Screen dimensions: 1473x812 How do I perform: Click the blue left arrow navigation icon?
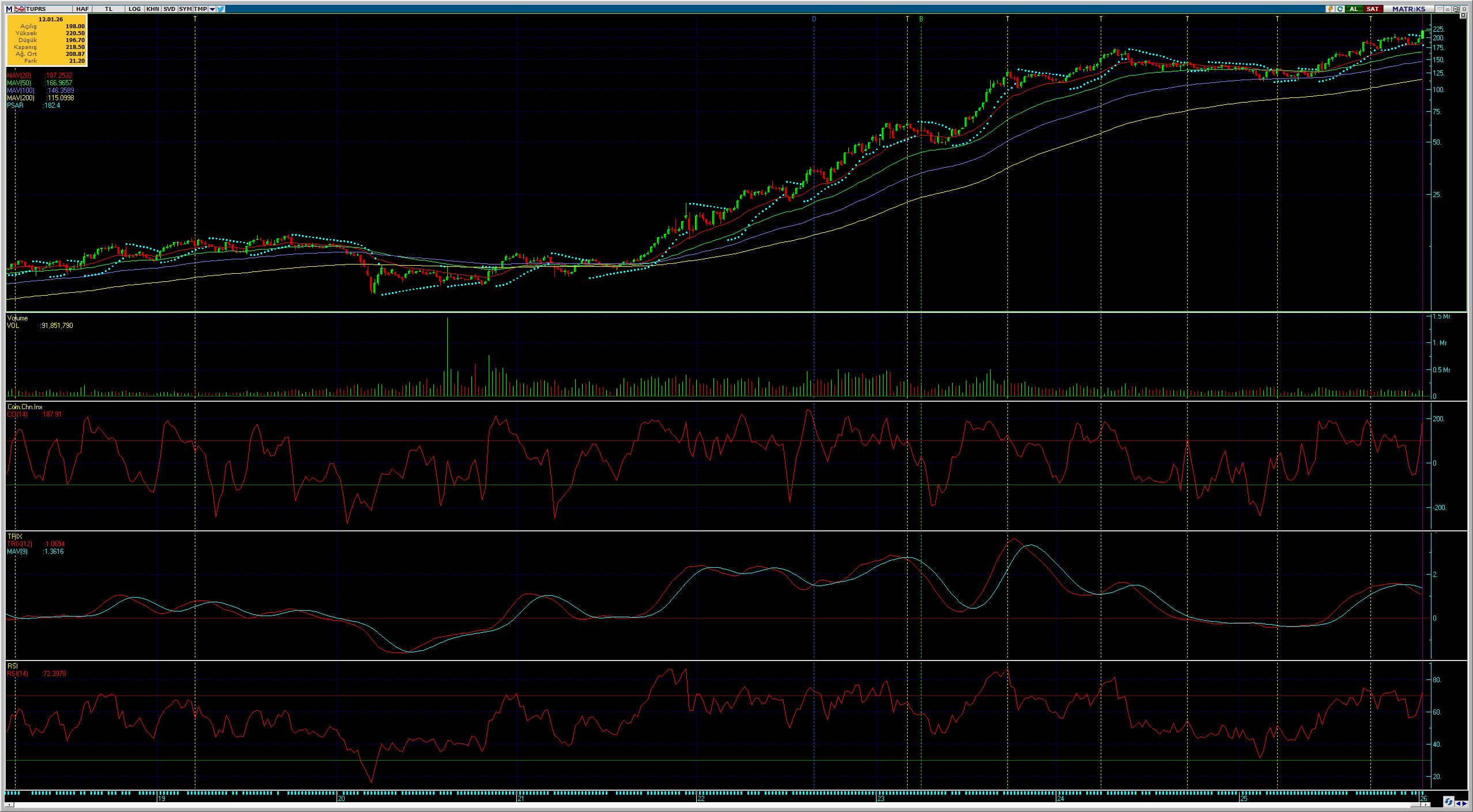(x=1458, y=804)
